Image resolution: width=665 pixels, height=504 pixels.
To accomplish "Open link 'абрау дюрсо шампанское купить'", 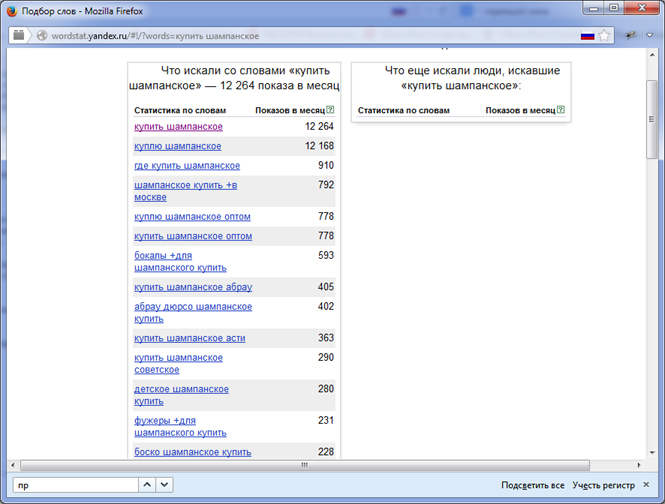I will (193, 312).
